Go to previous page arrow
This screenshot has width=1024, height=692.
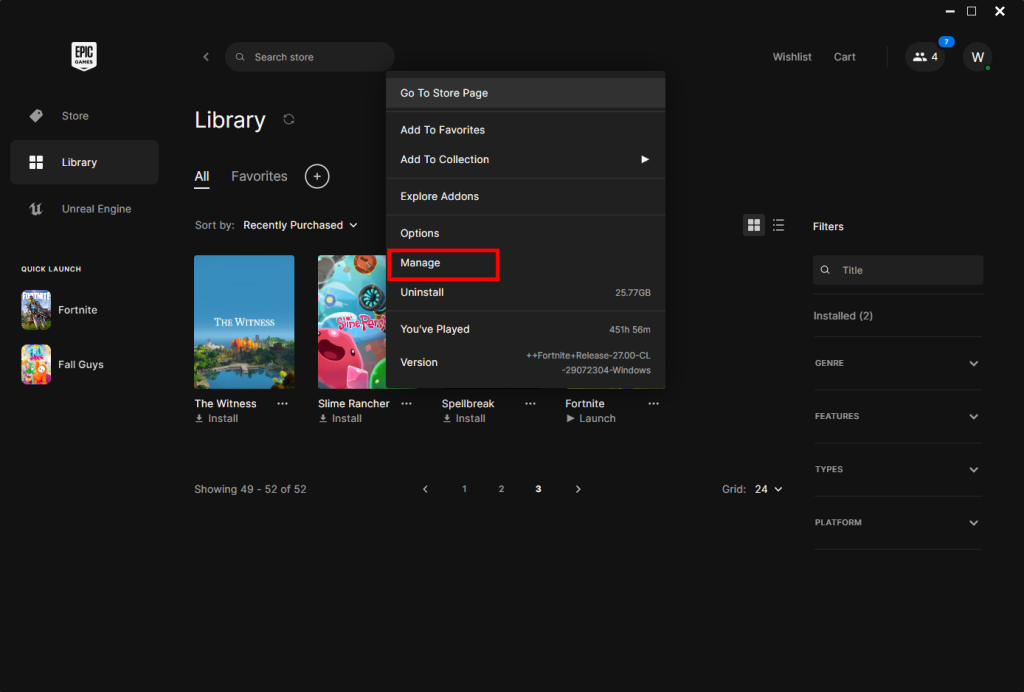click(425, 489)
